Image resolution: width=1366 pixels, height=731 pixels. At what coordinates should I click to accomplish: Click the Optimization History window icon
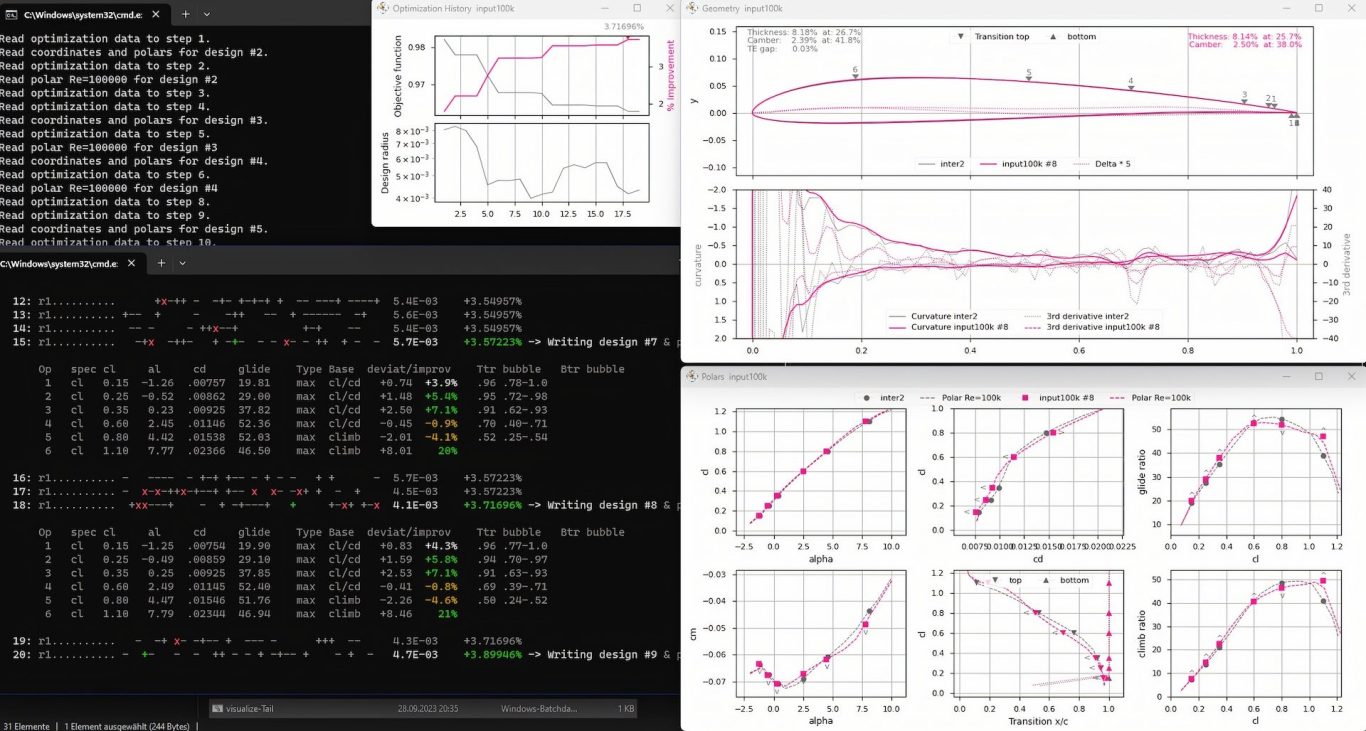383,8
